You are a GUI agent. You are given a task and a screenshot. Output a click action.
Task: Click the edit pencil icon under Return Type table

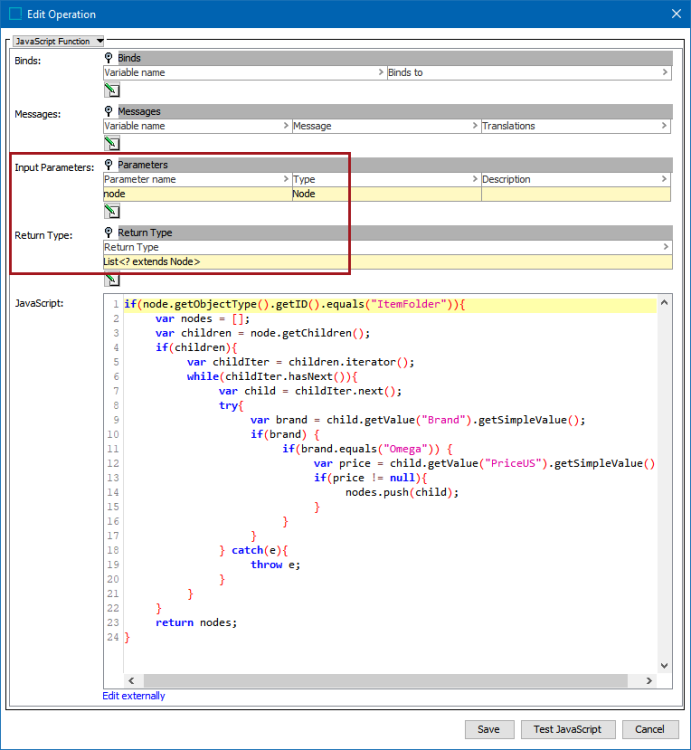112,279
